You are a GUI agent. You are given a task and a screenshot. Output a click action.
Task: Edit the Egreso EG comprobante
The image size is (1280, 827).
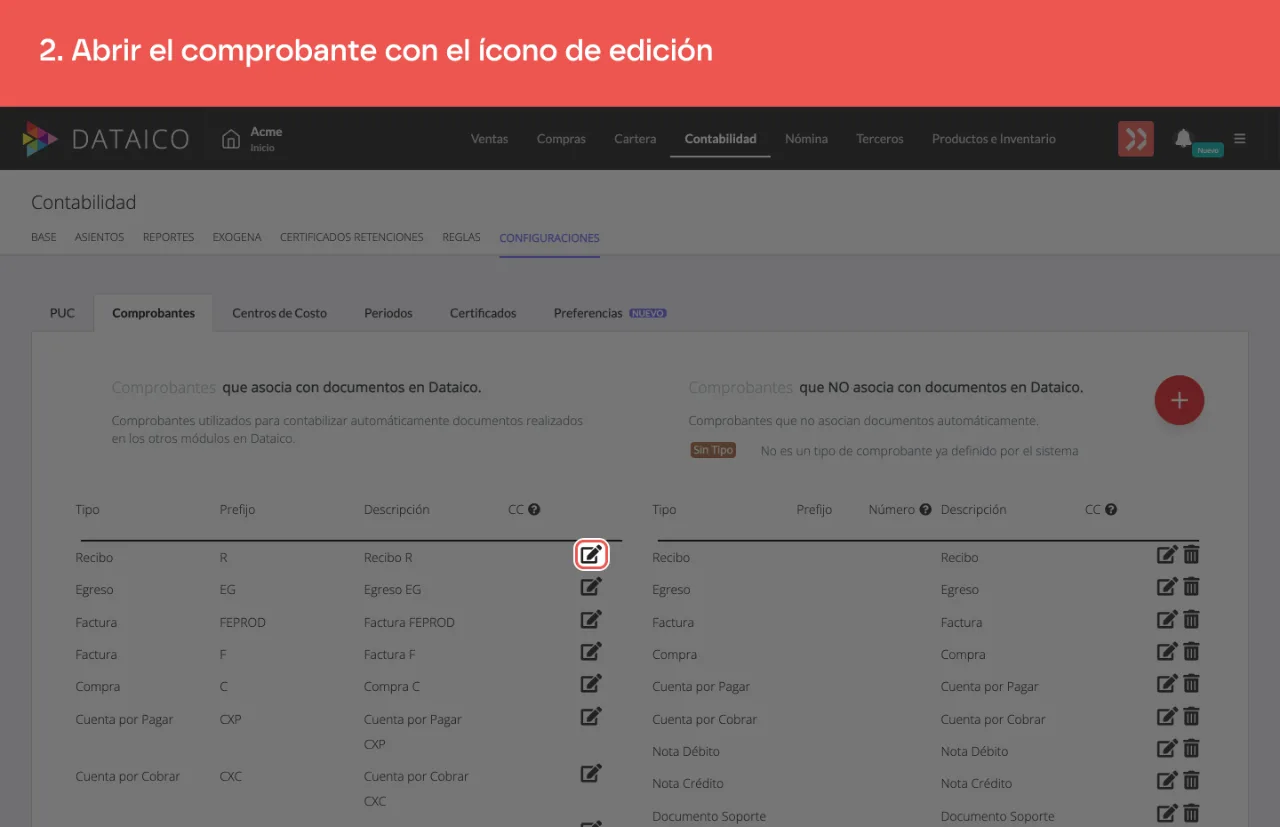click(591, 587)
